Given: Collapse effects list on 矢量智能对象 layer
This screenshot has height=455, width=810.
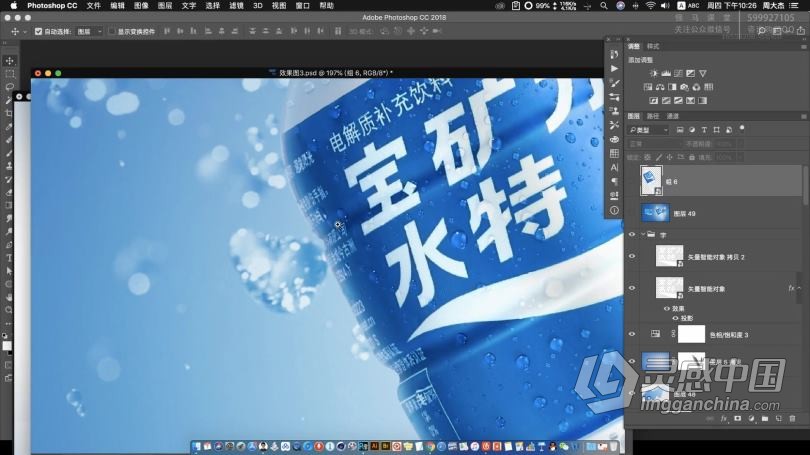Looking at the screenshot, I should (x=799, y=288).
